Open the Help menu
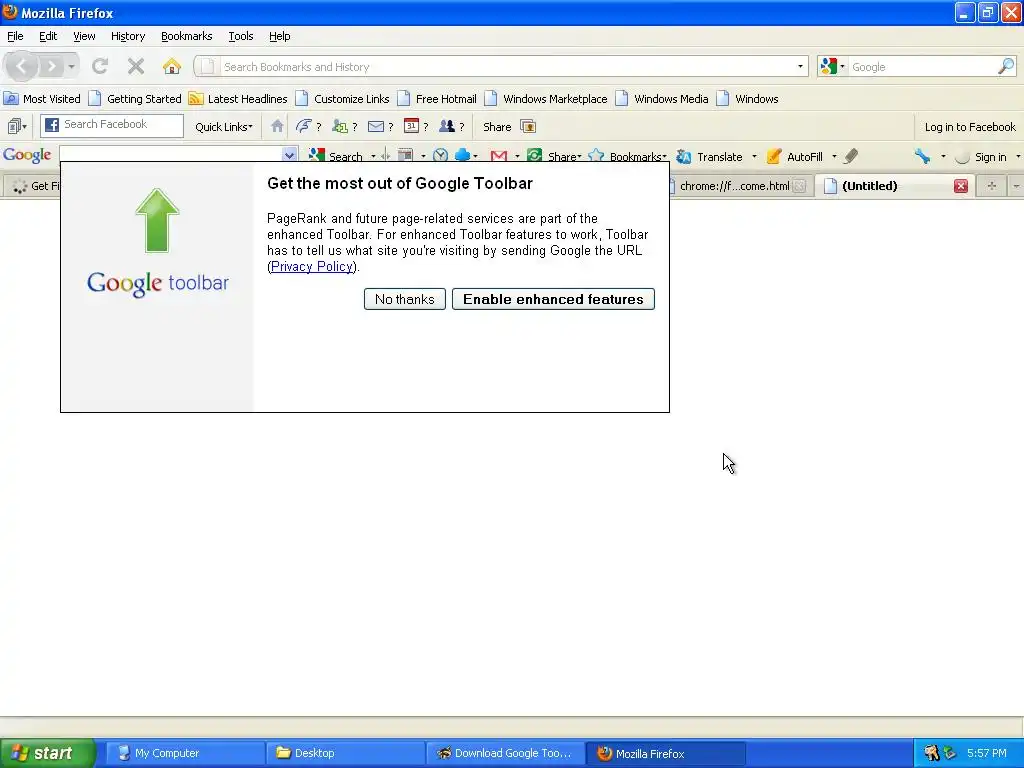The width and height of the screenshot is (1024, 768). click(x=280, y=36)
